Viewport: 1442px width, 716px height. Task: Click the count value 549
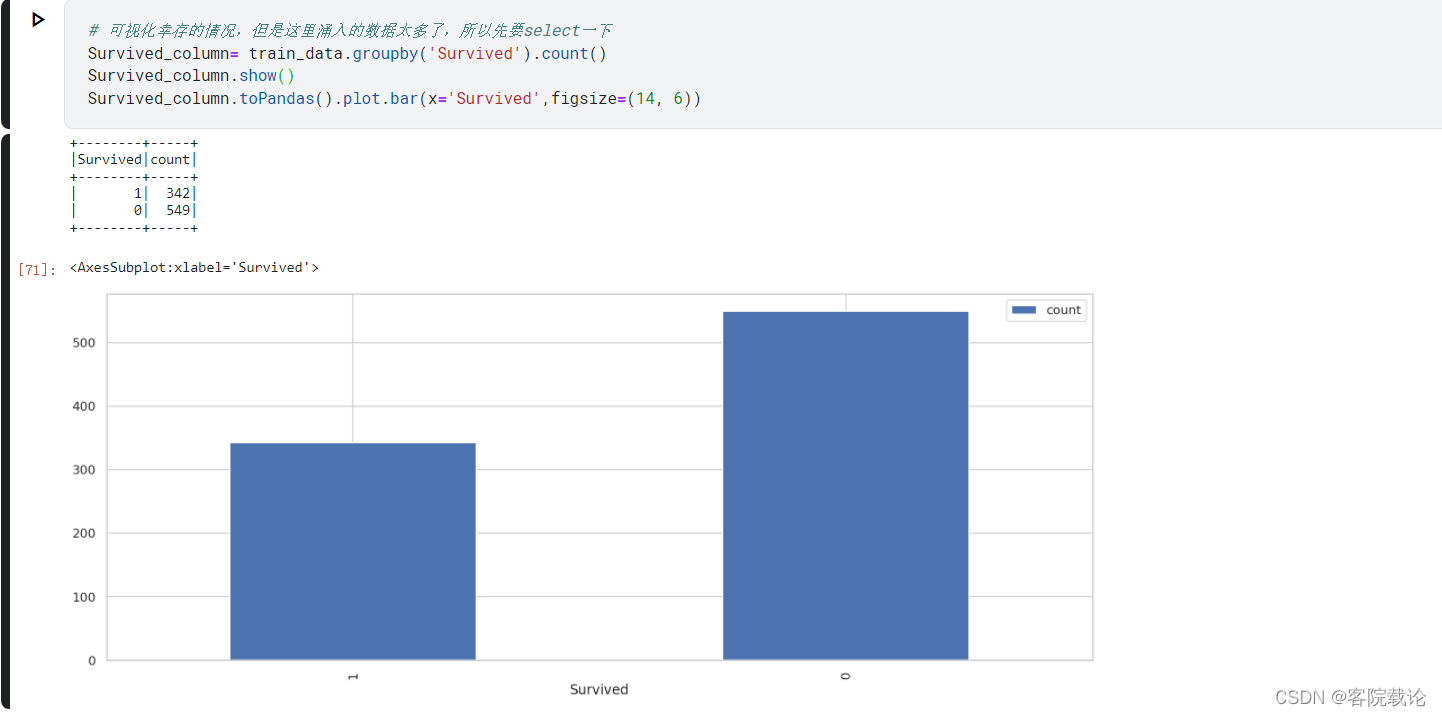(x=178, y=211)
